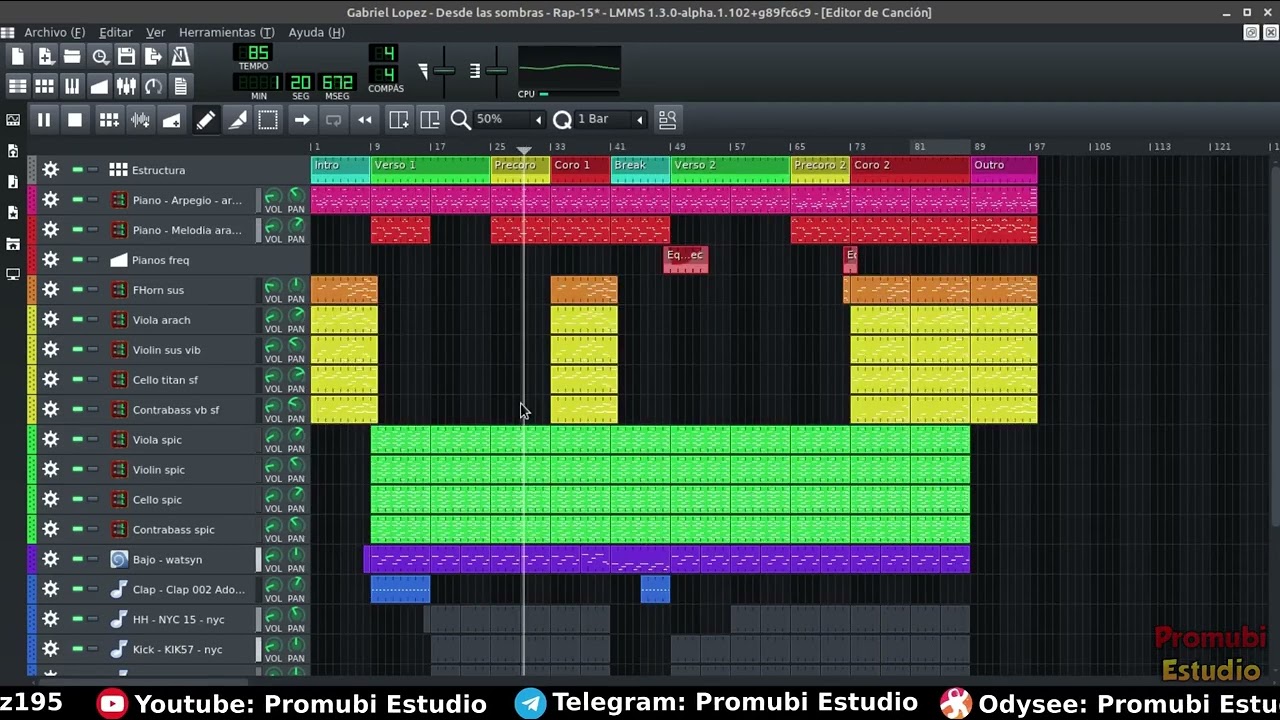Open the Editar menu
1280x720 pixels.
click(x=116, y=32)
